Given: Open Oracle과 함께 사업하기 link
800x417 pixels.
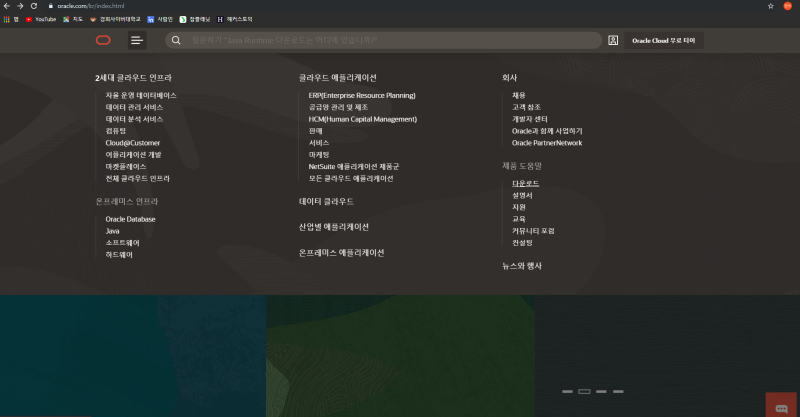Looking at the screenshot, I should [x=547, y=131].
